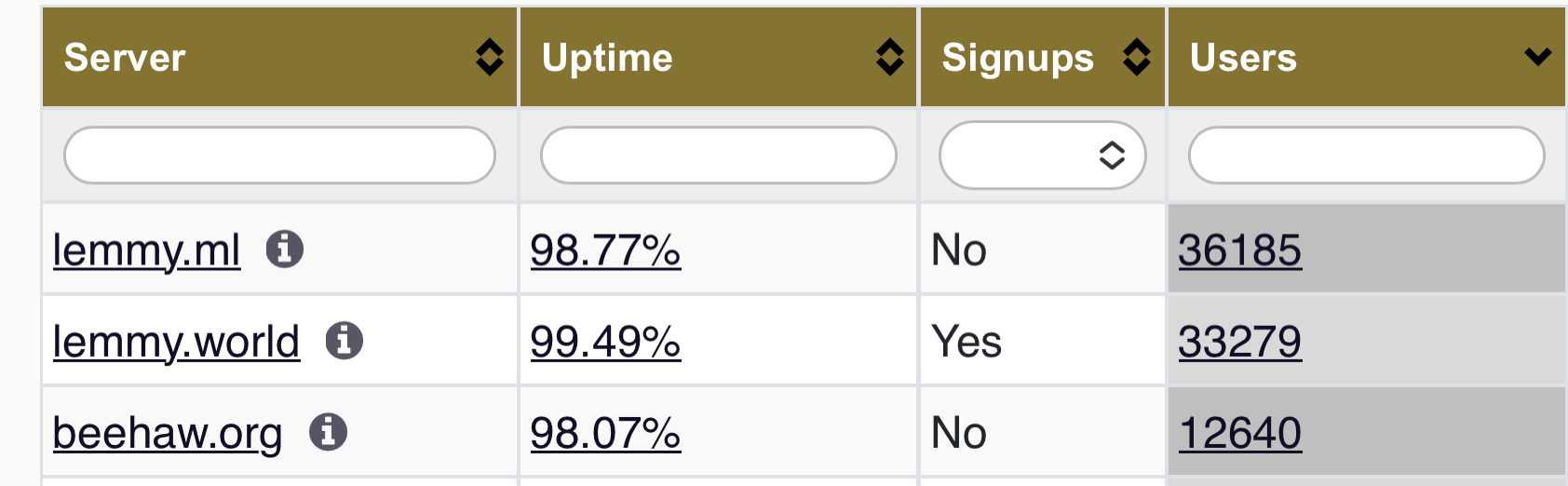Viewport: 1568px width, 486px height.
Task: Open the 36185 users link
Action: (1239, 250)
